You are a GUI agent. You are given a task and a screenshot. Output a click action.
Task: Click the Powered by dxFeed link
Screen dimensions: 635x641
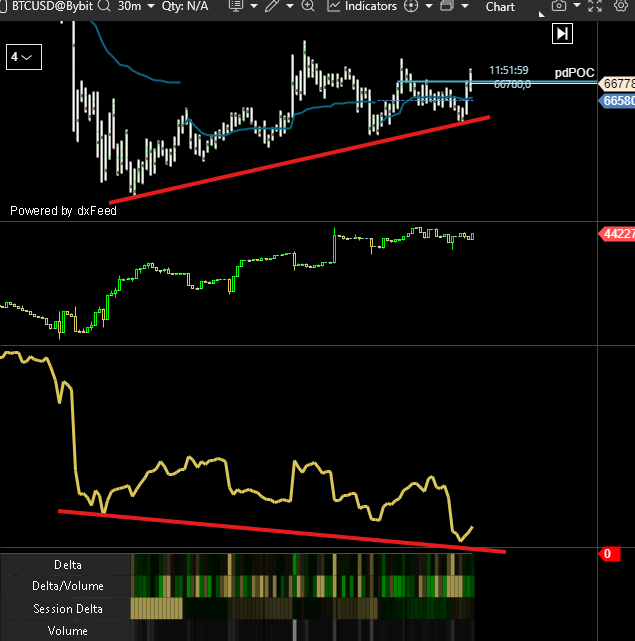(63, 211)
